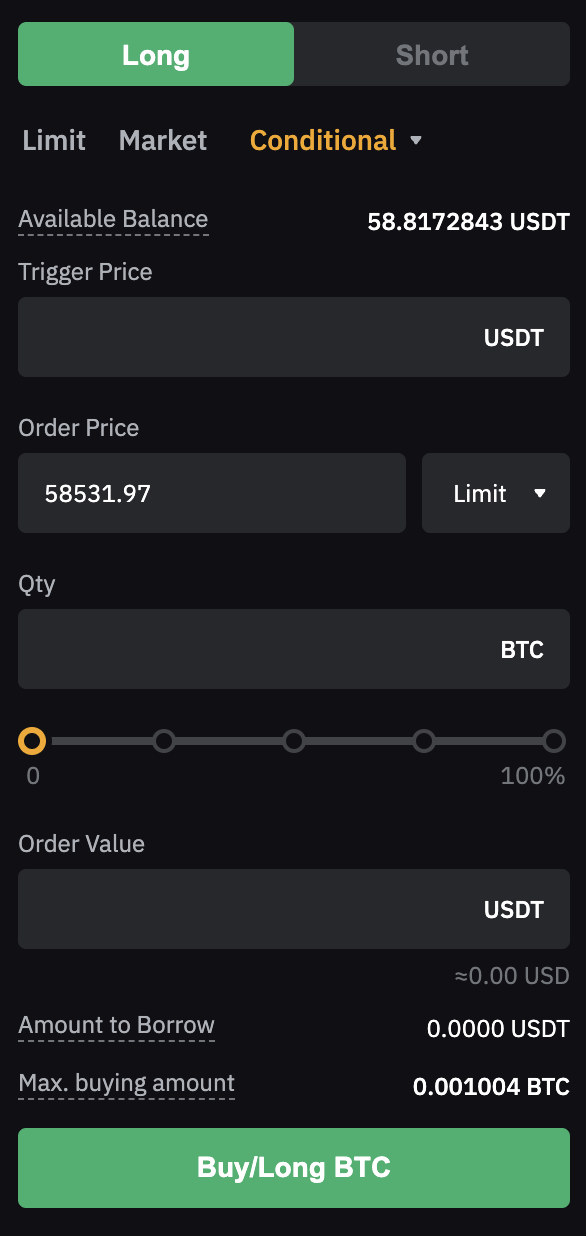Click the Max. buying amount label

point(126,1083)
